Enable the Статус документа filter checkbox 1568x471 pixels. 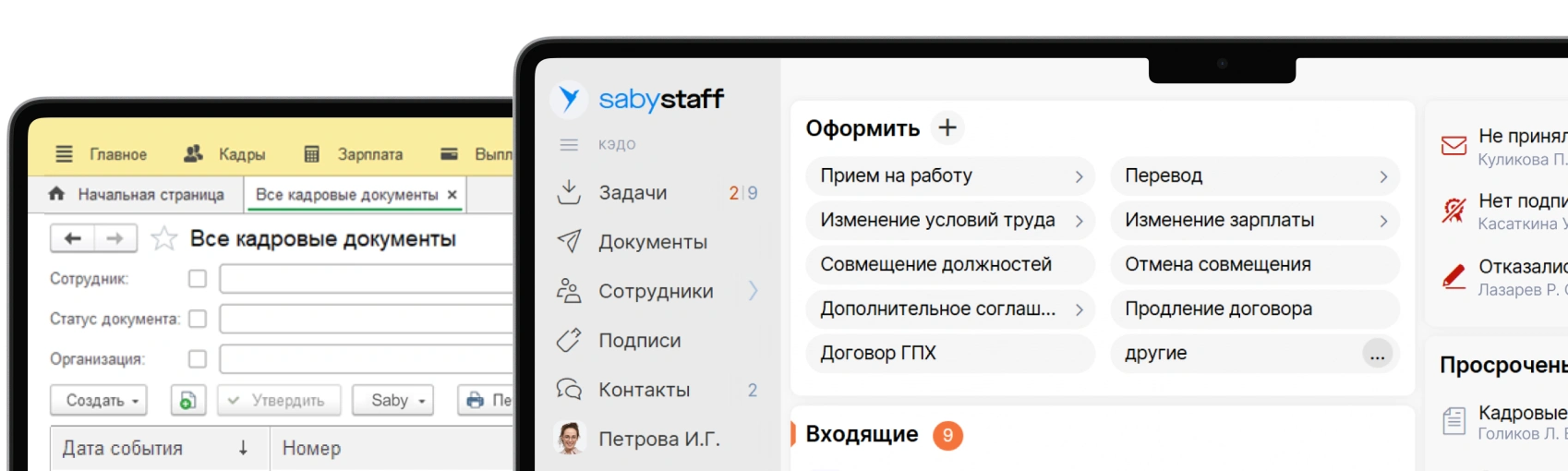(197, 319)
